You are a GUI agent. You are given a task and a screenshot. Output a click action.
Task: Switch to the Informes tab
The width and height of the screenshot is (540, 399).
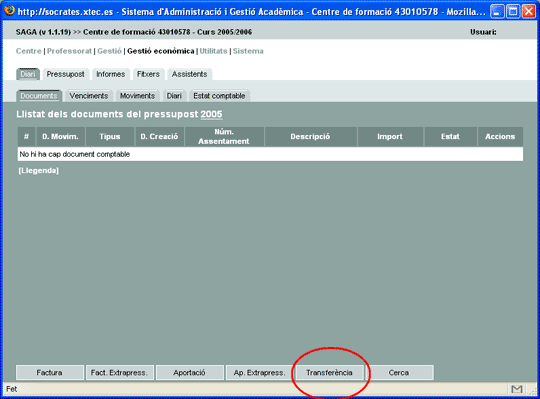[x=111, y=74]
